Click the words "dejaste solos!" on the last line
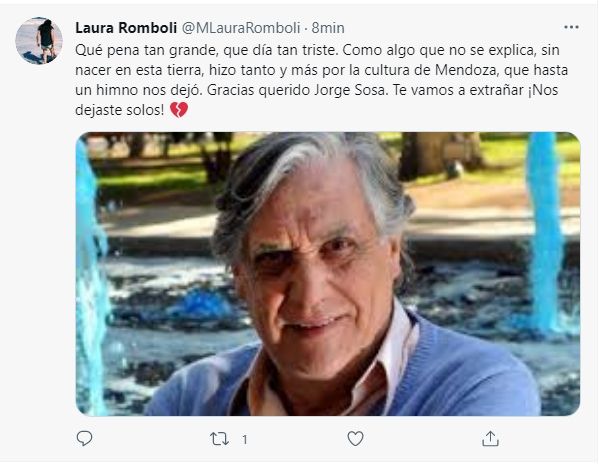Image resolution: width=599 pixels, height=464 pixels. (x=120, y=110)
